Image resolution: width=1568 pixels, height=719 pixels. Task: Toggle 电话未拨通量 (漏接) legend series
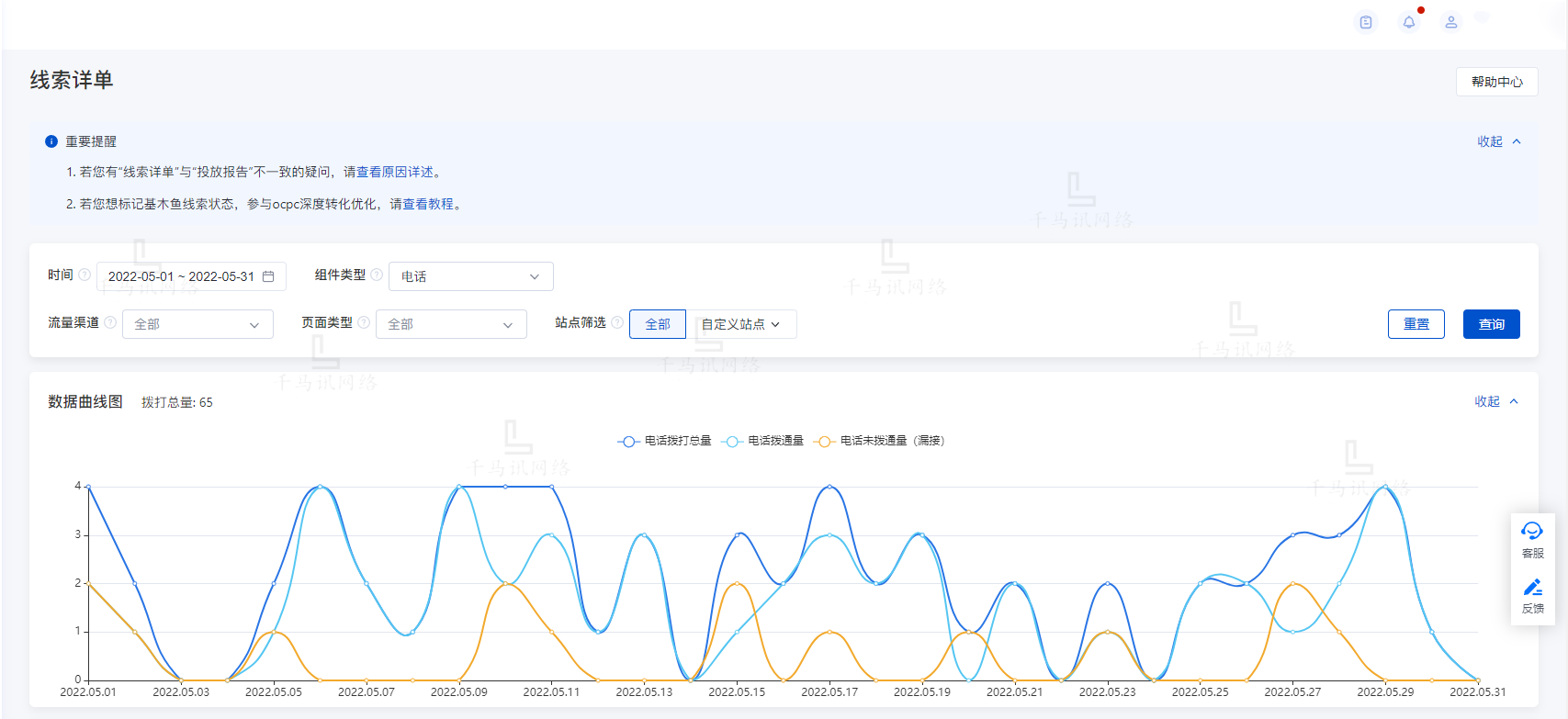click(x=880, y=441)
